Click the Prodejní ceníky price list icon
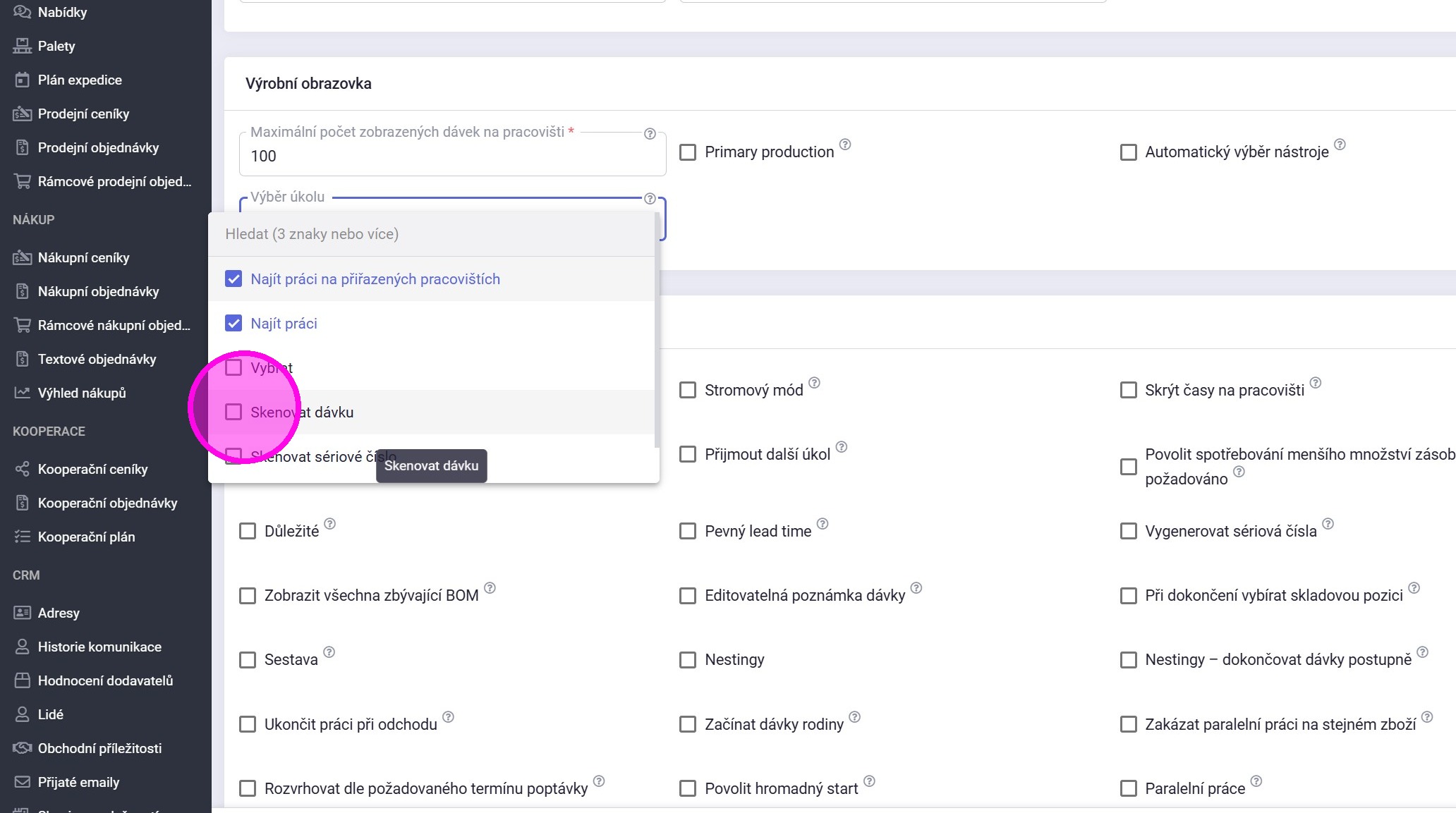Screen dimensions: 1456x813 coord(22,114)
